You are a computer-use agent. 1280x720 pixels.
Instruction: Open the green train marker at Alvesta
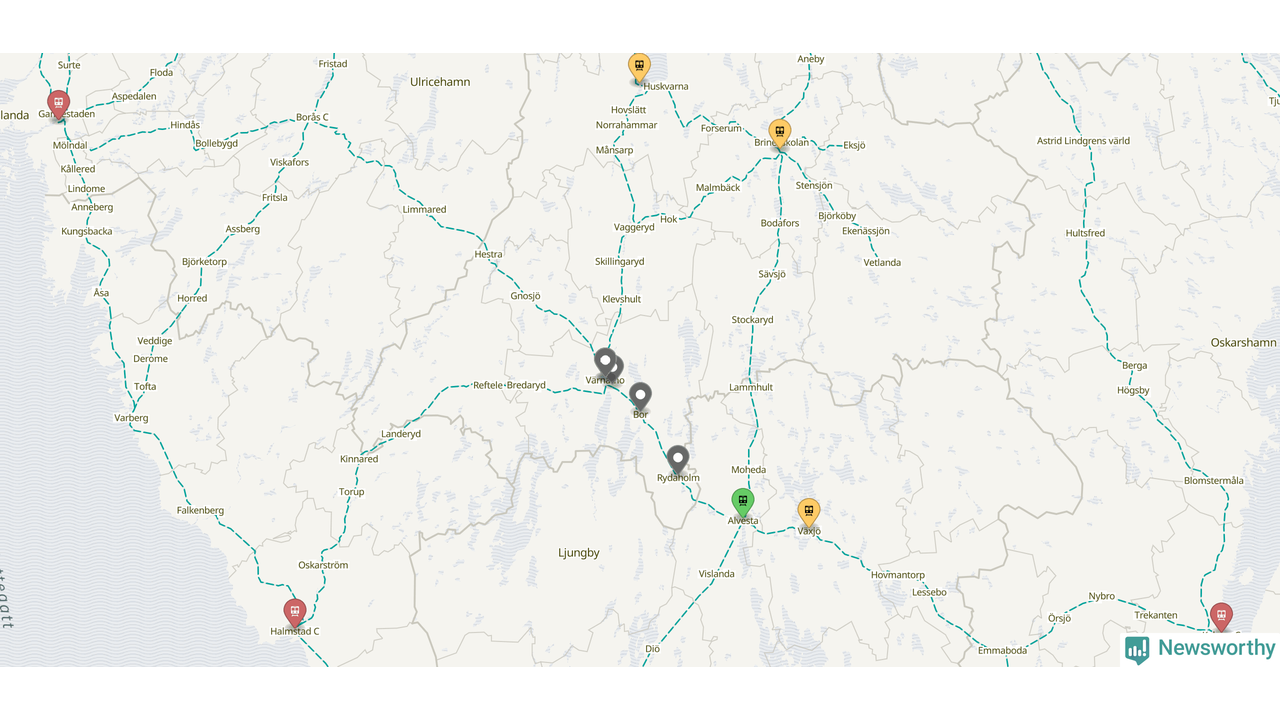click(742, 503)
